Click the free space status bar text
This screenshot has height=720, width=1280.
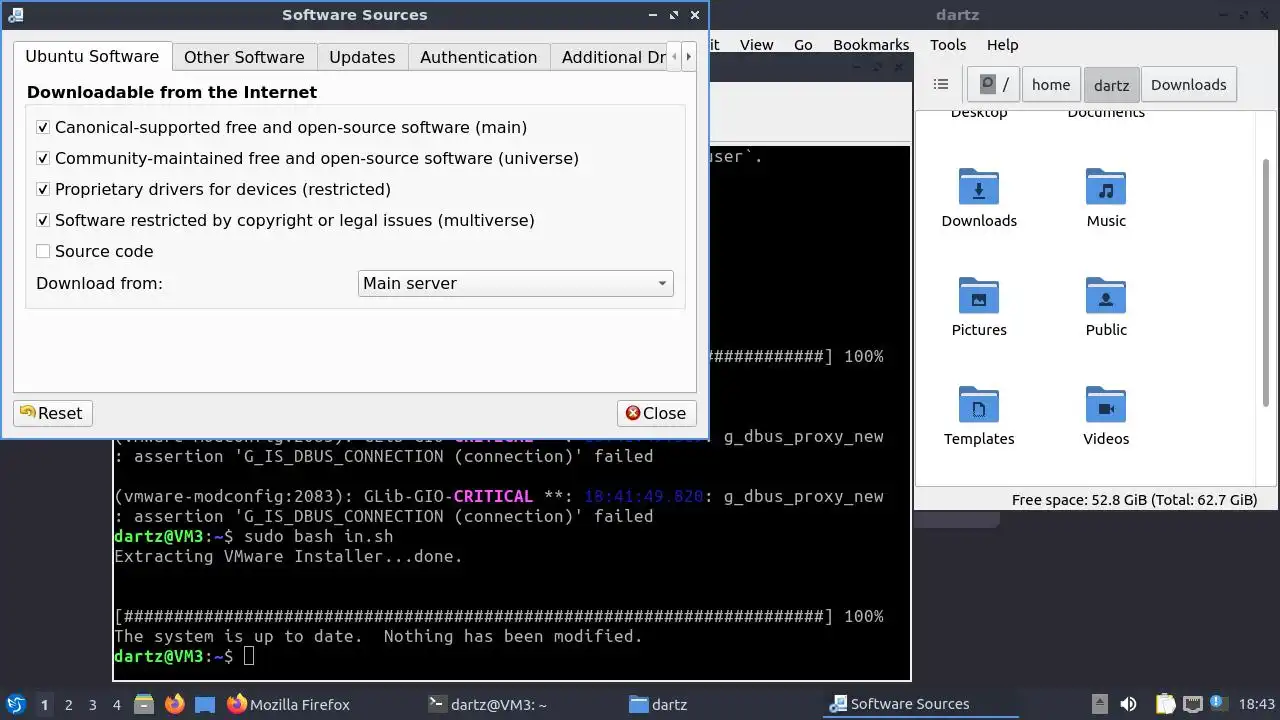pyautogui.click(x=1134, y=500)
